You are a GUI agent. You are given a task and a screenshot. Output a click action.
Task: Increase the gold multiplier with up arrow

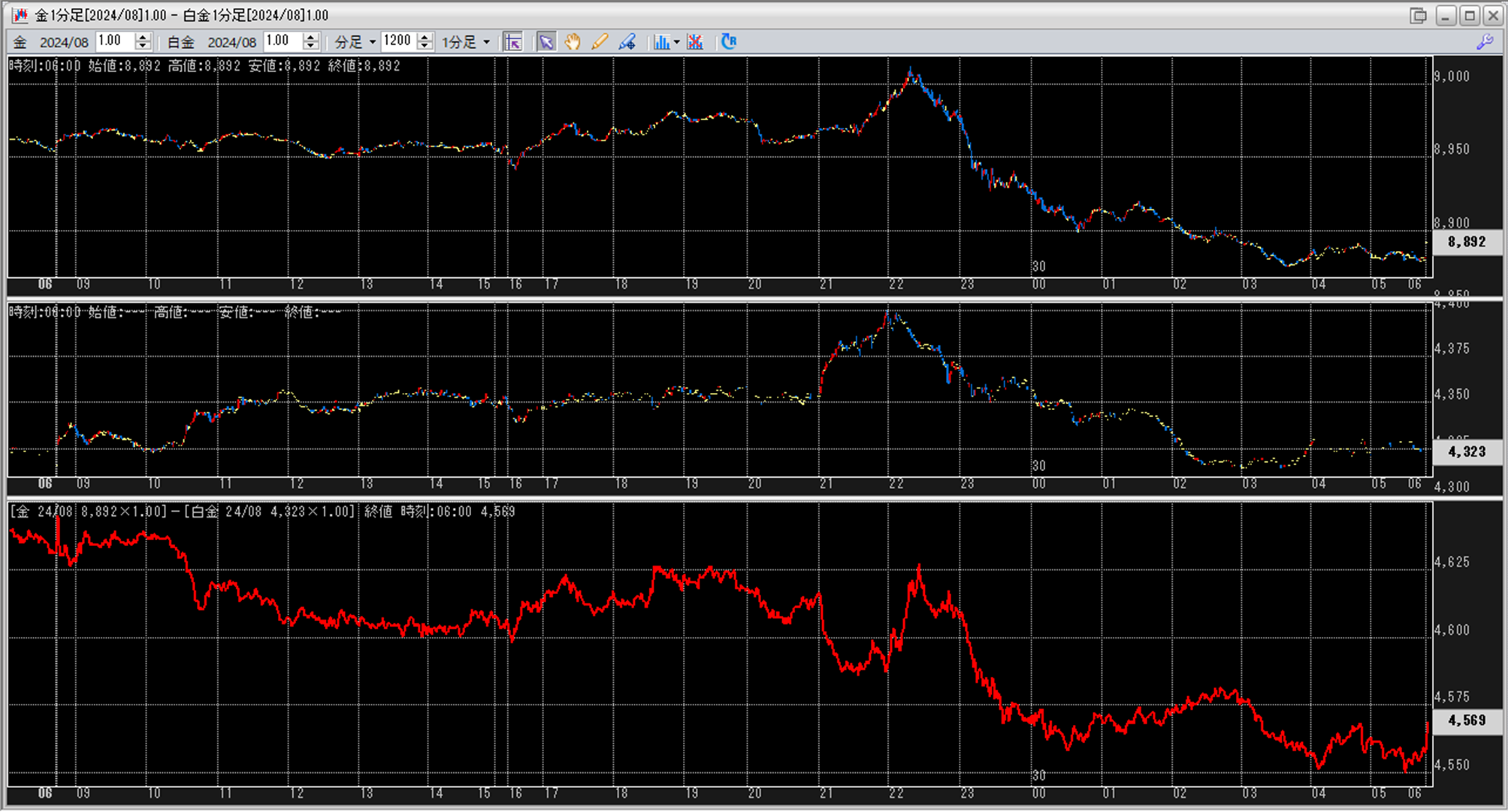click(144, 38)
